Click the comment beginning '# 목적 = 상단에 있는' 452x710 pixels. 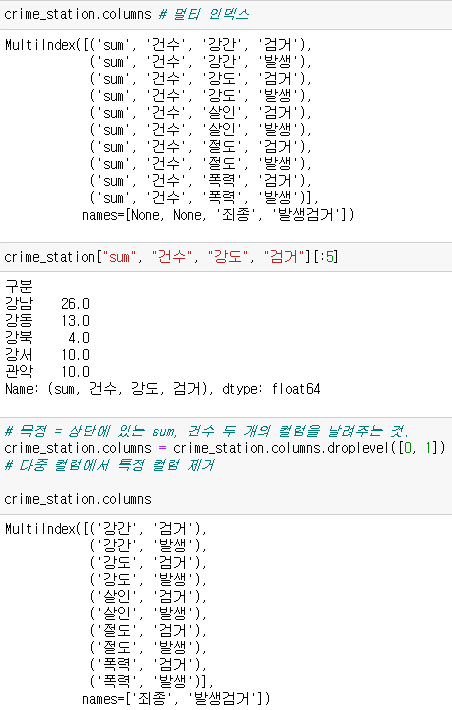point(207,431)
